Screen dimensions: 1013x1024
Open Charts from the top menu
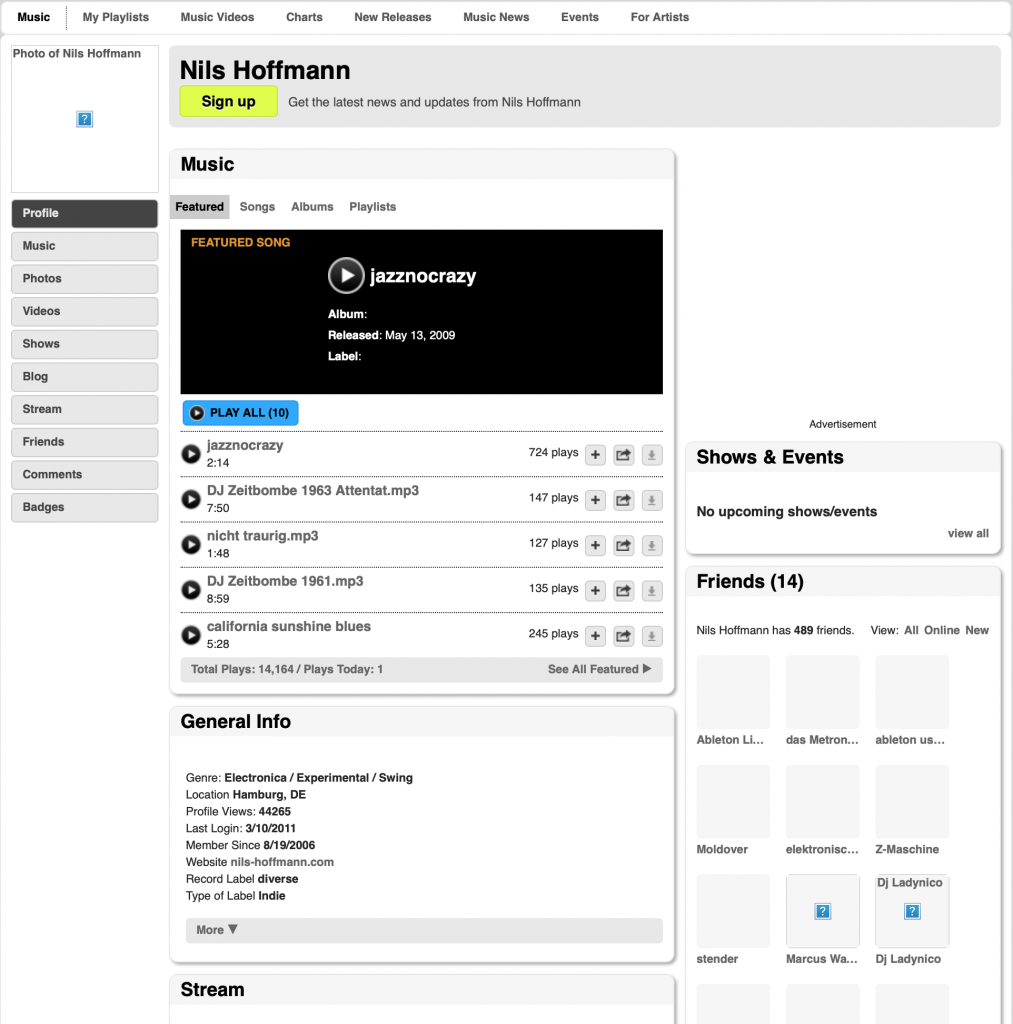[304, 17]
